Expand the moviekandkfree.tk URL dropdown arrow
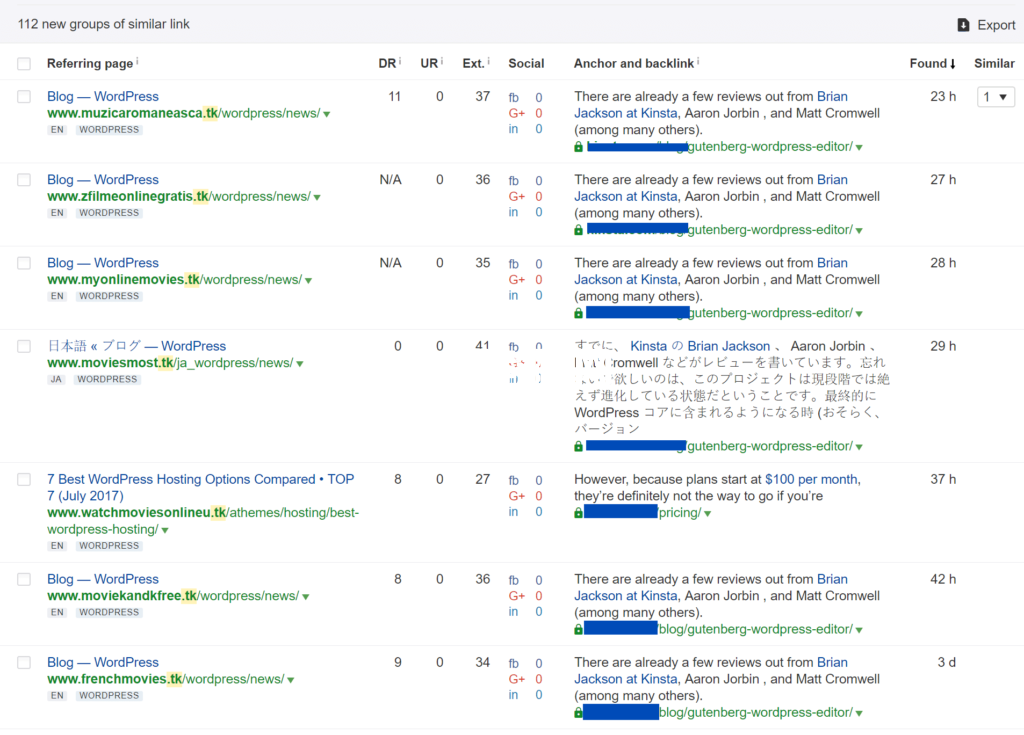Image resolution: width=1024 pixels, height=735 pixels. [x=306, y=596]
